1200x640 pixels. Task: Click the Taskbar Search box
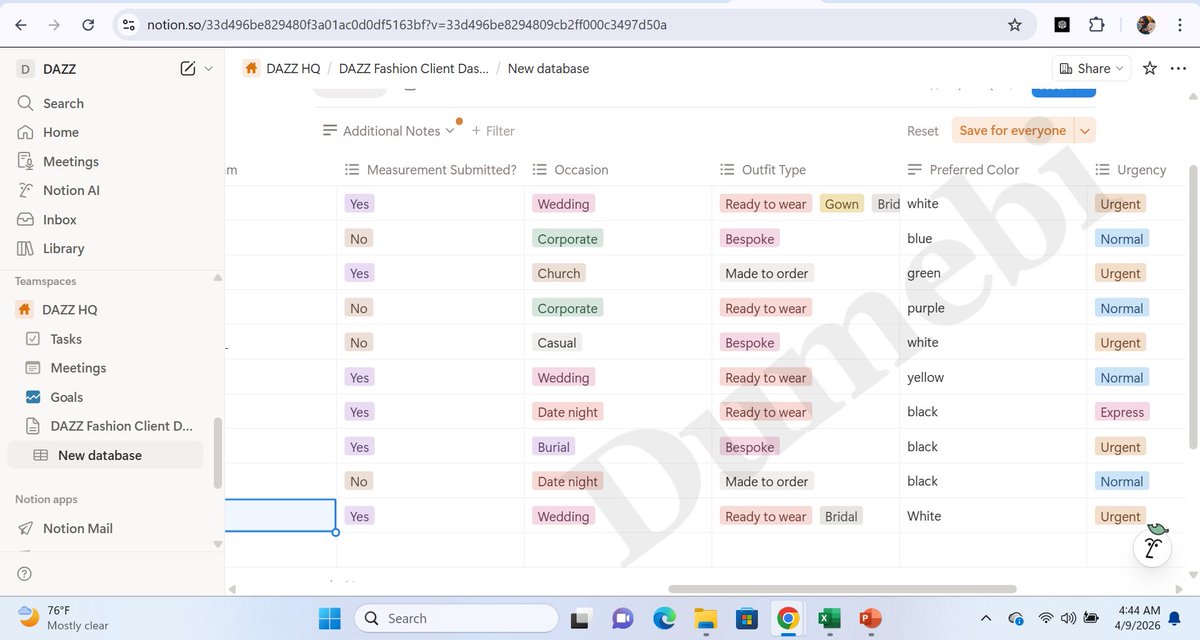pos(455,618)
